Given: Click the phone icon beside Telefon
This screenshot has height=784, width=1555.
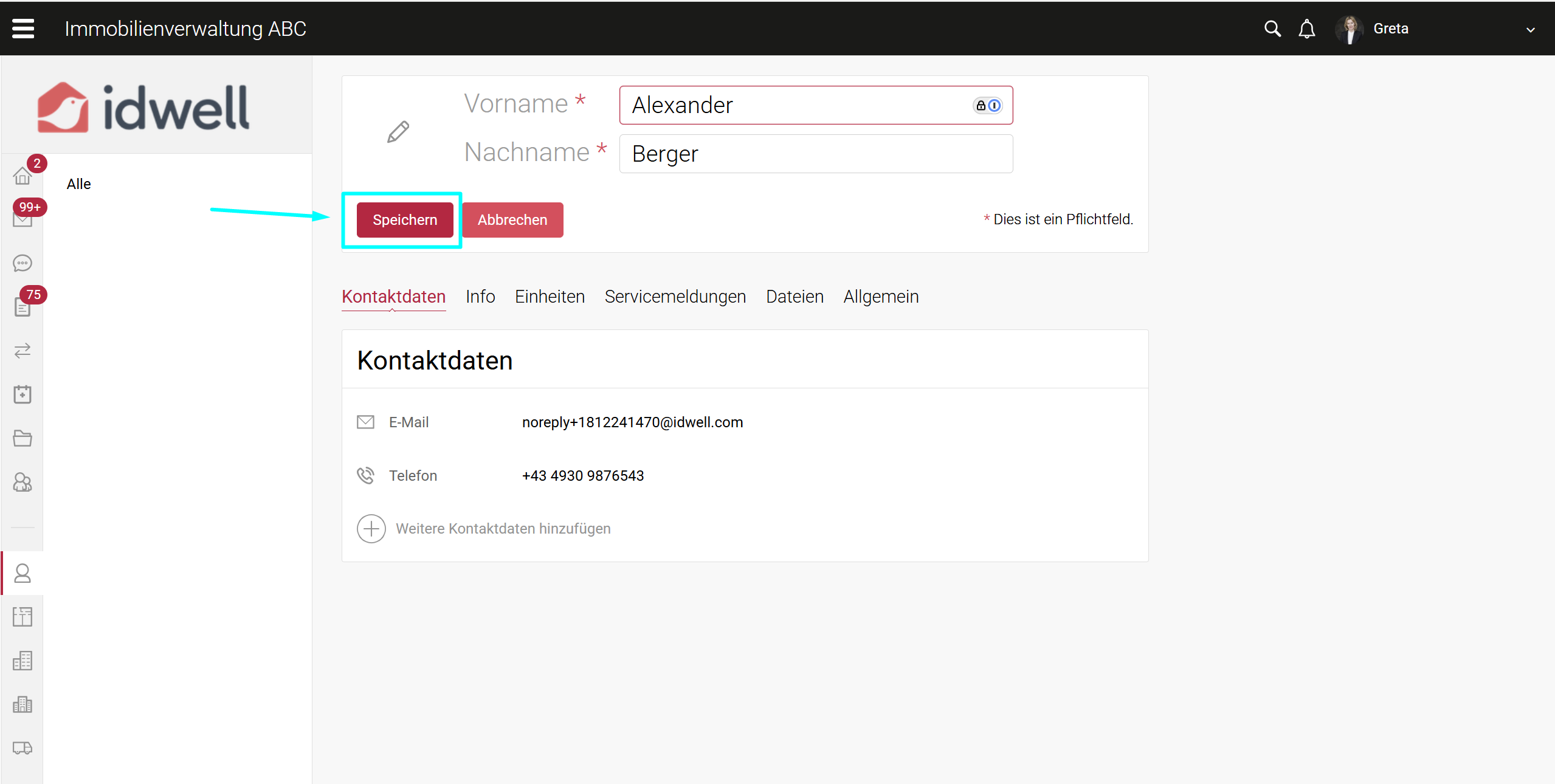Looking at the screenshot, I should pyautogui.click(x=365, y=475).
